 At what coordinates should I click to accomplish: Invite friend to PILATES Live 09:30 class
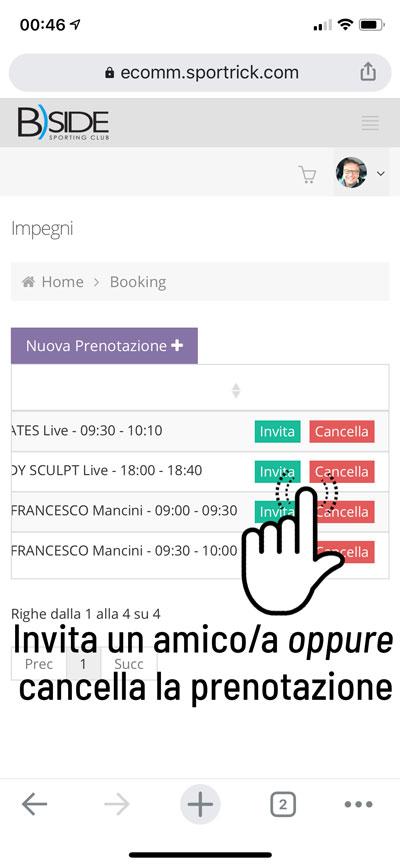[x=277, y=431]
